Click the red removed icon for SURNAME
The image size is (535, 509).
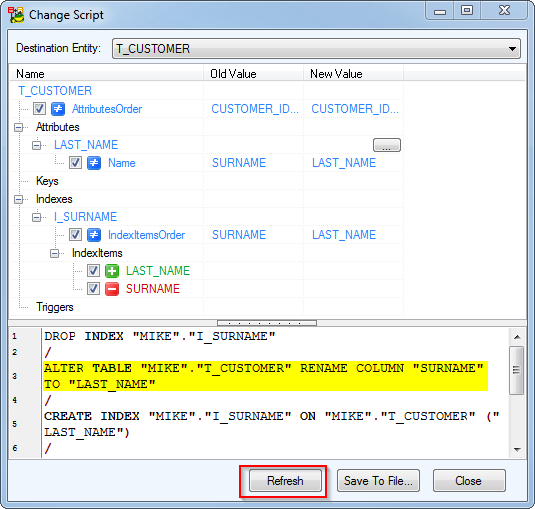pos(112,289)
